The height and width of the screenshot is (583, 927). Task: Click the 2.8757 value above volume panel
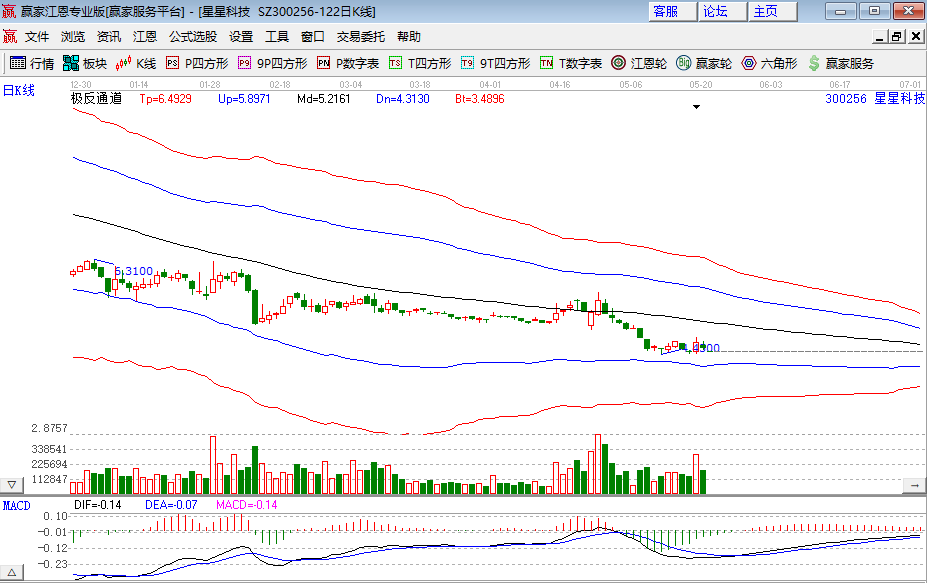tap(50, 428)
